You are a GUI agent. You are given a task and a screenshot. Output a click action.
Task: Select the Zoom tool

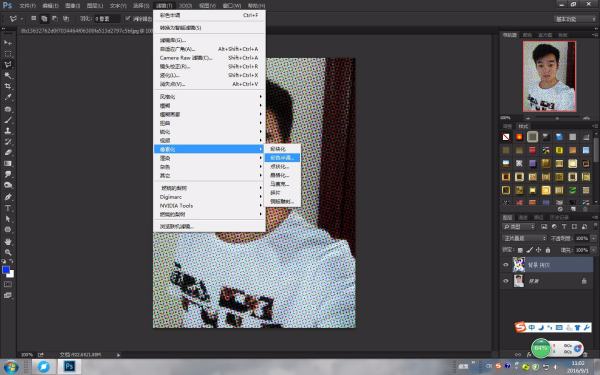coord(8,252)
